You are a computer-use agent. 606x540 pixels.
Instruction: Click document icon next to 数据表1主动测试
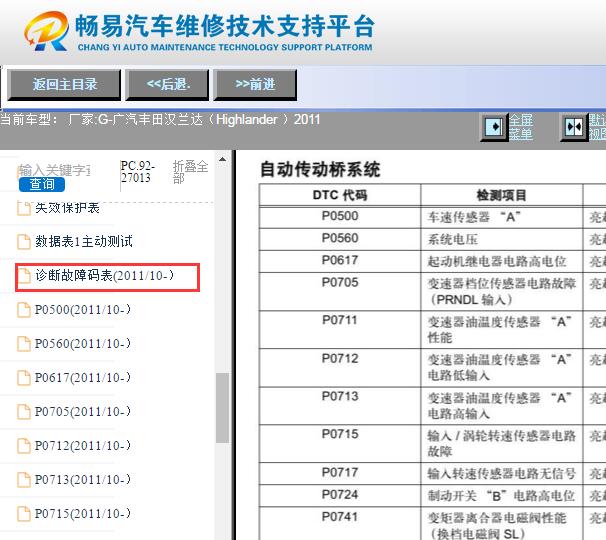24,242
